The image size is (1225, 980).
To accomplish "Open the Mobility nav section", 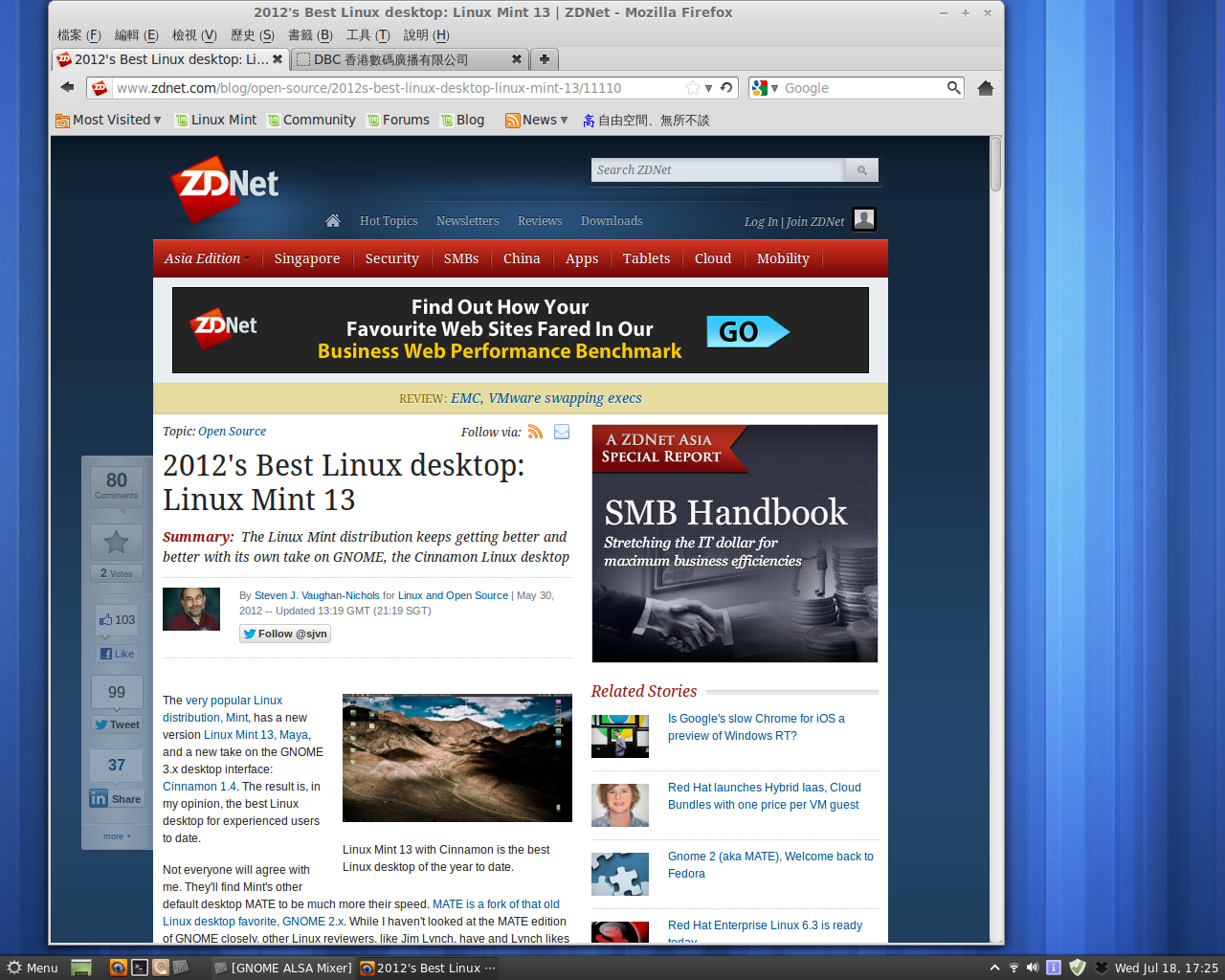I will tap(783, 258).
